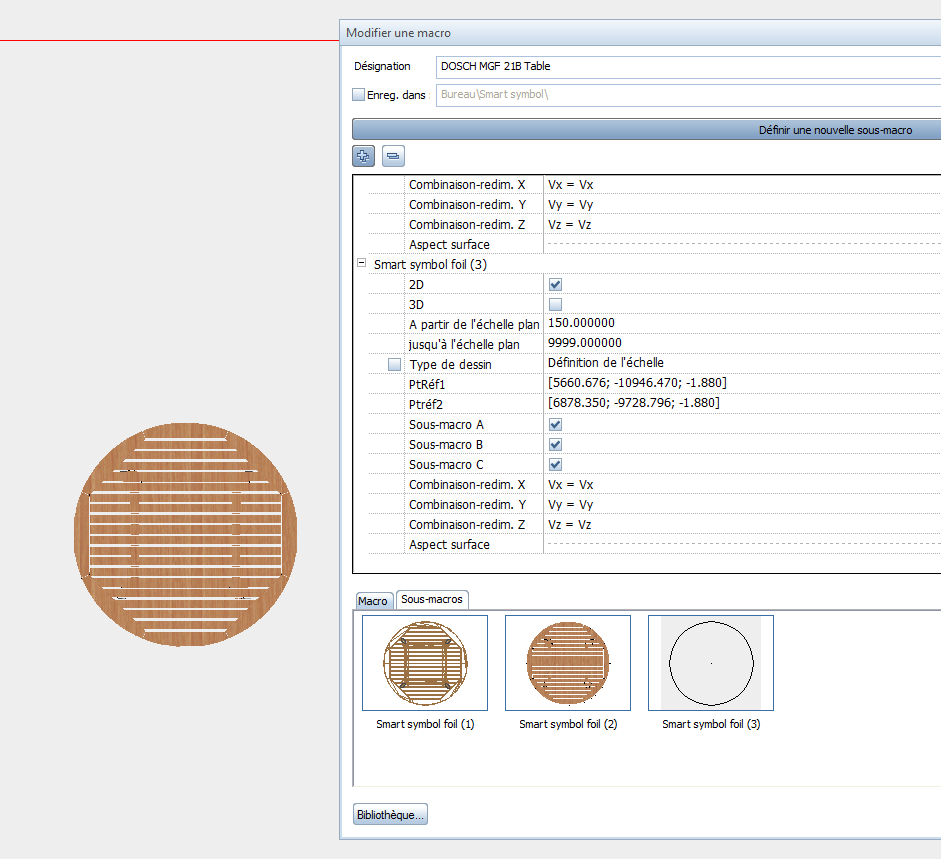Switch to the Macro tab

tap(373, 601)
